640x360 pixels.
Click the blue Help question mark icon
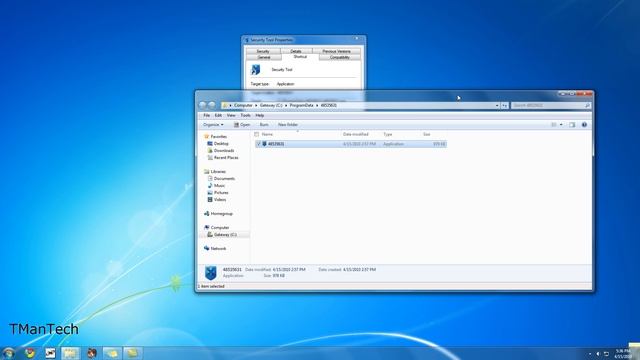click(584, 124)
